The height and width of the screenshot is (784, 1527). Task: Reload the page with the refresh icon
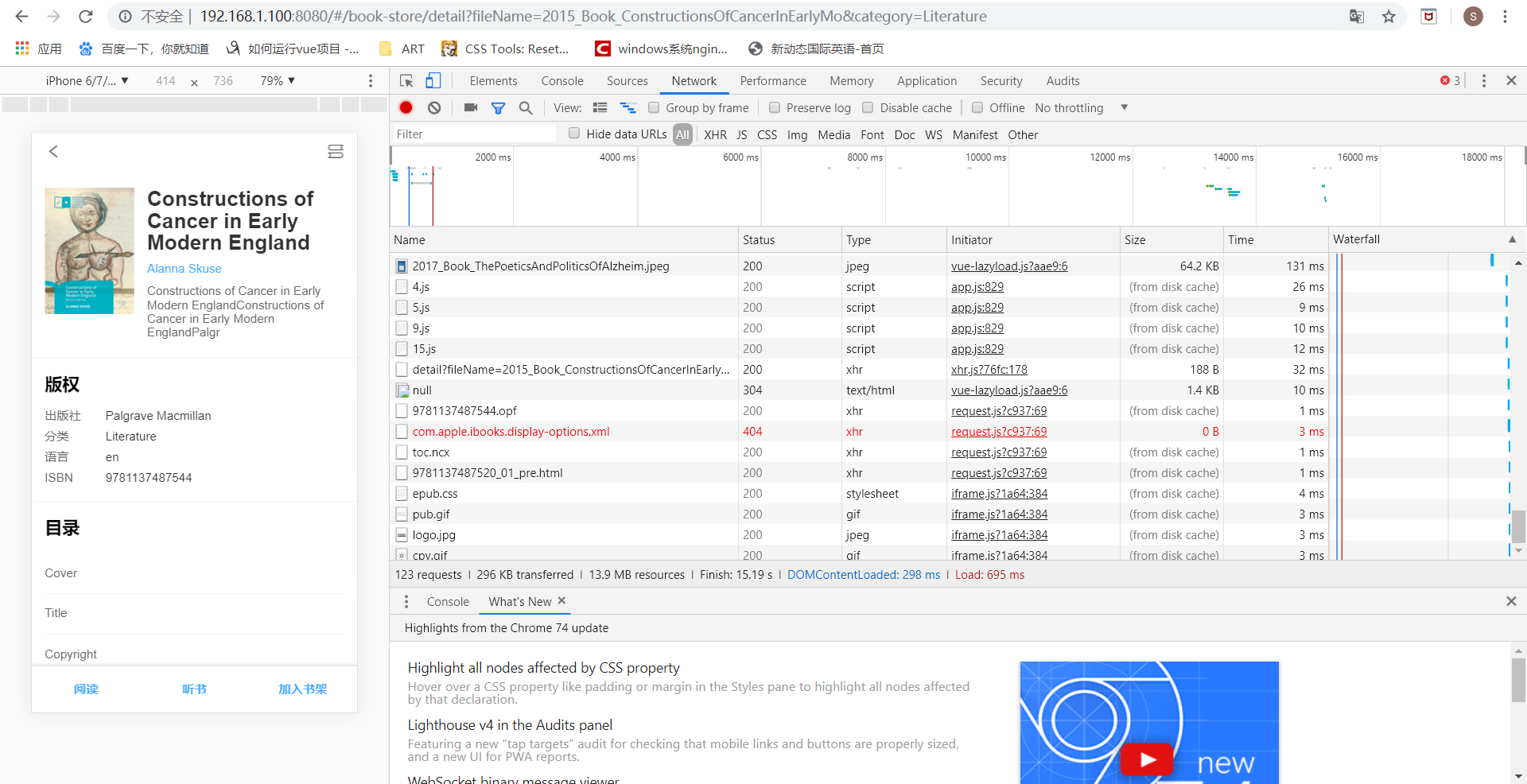(x=86, y=16)
